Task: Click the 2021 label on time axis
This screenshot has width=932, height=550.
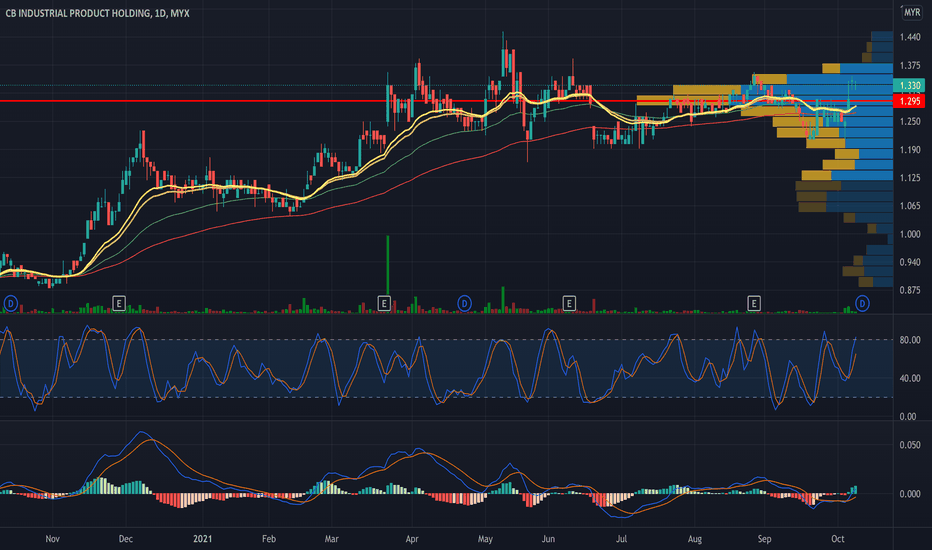Action: tap(202, 539)
